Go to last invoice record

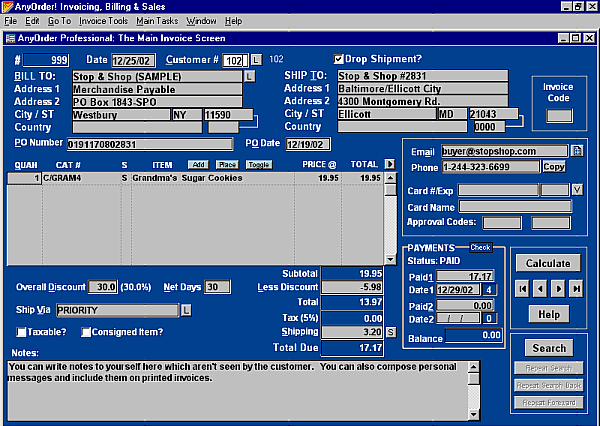(x=576, y=289)
